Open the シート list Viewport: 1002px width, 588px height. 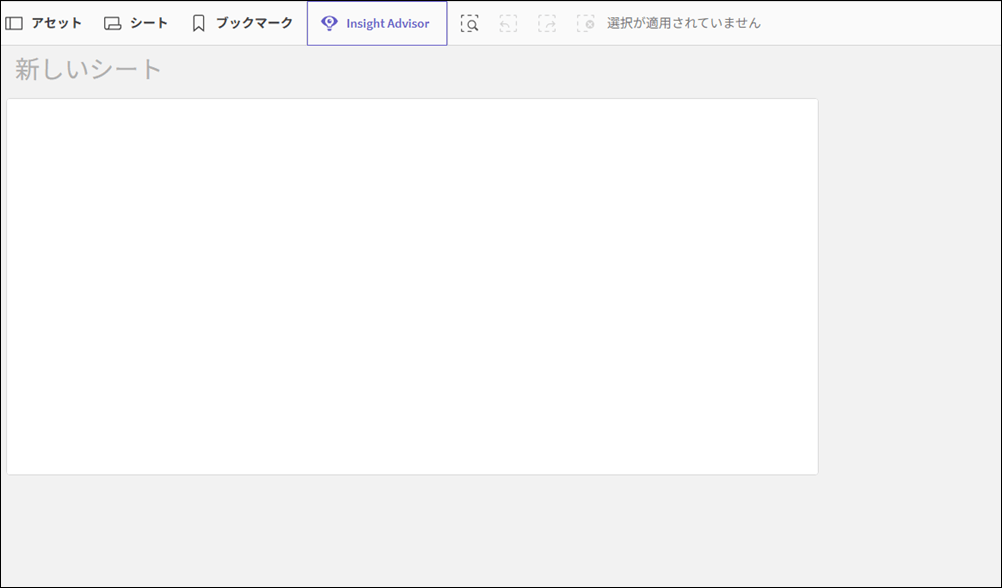(x=136, y=24)
